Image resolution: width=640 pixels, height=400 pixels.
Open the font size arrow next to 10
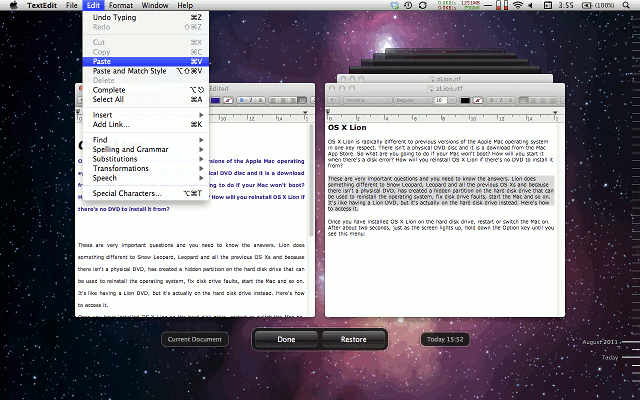(x=452, y=100)
